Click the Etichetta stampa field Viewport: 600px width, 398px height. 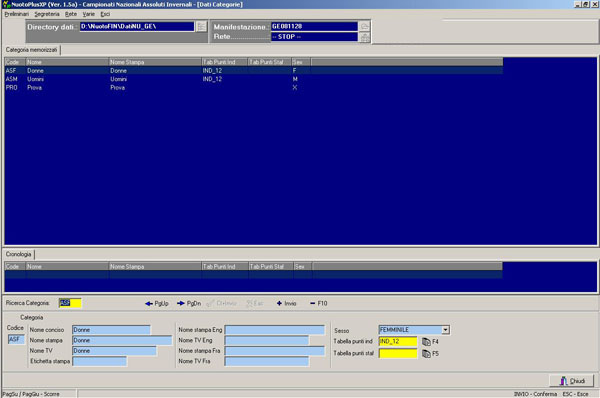pos(99,361)
